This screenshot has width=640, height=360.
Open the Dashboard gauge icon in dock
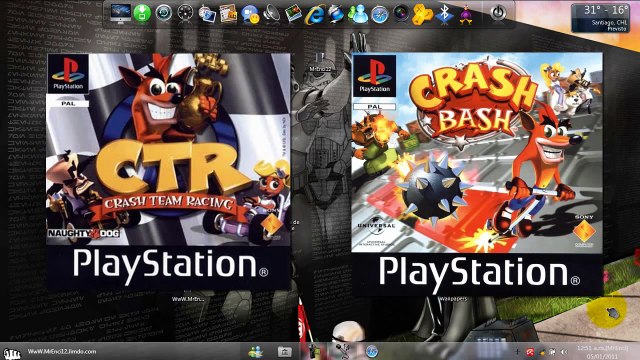[185, 13]
